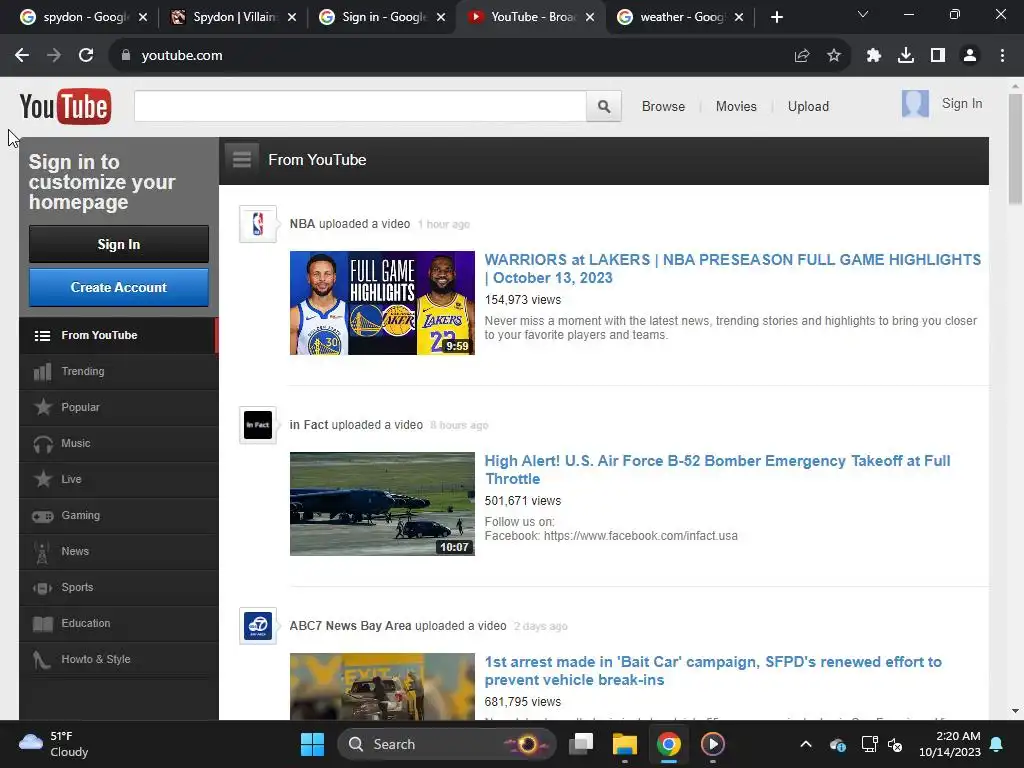Open the Bait Car campaign video title

(x=713, y=671)
